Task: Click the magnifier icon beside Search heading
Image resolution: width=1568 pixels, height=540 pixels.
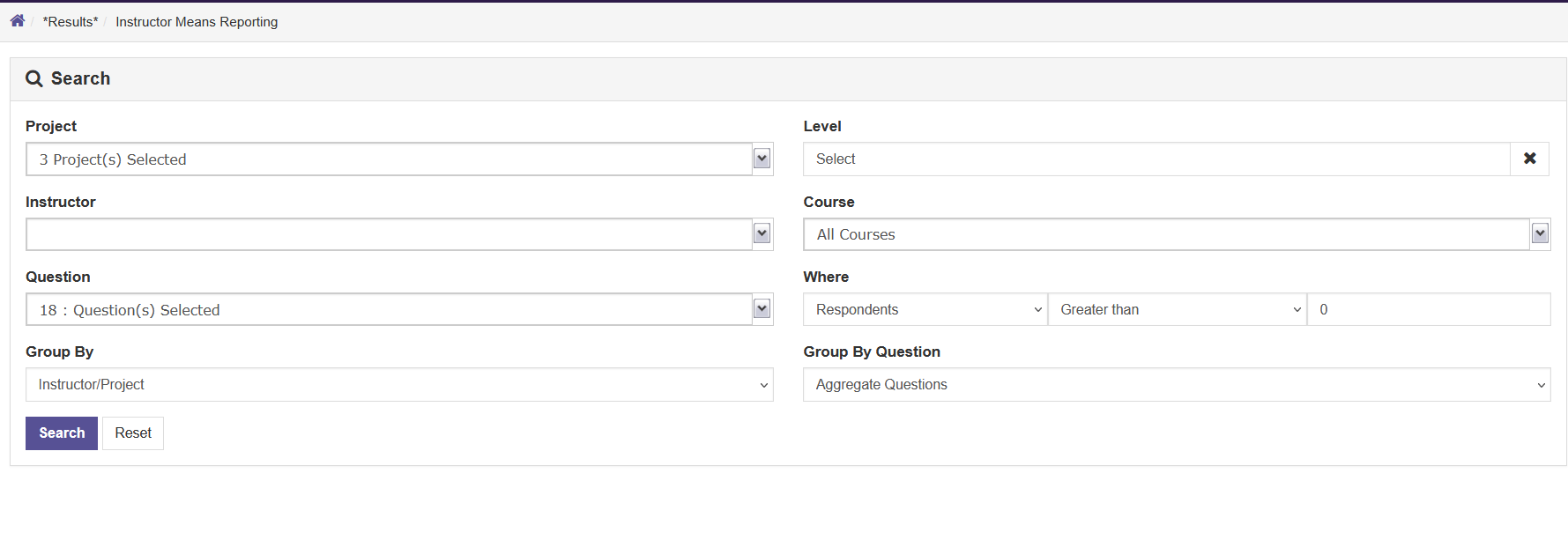Action: point(34,78)
